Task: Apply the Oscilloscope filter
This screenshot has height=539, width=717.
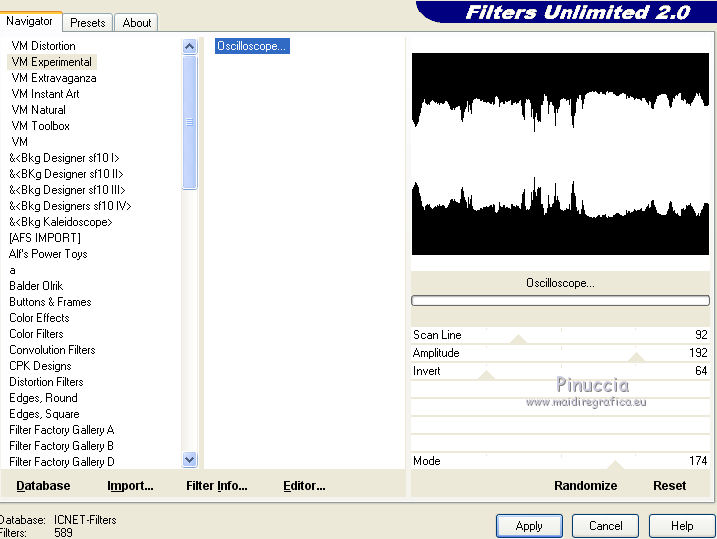Action: point(529,526)
